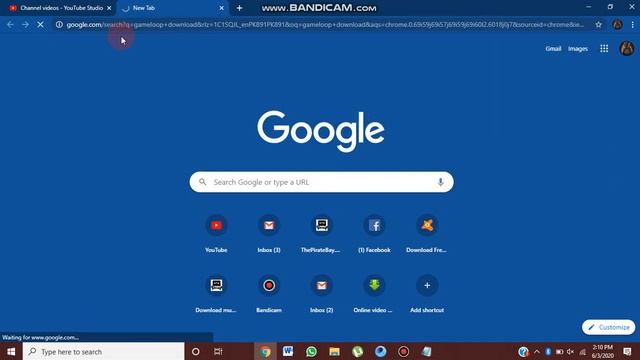Open the YouTube shortcut tile
This screenshot has width=640, height=360.
coord(216,225)
